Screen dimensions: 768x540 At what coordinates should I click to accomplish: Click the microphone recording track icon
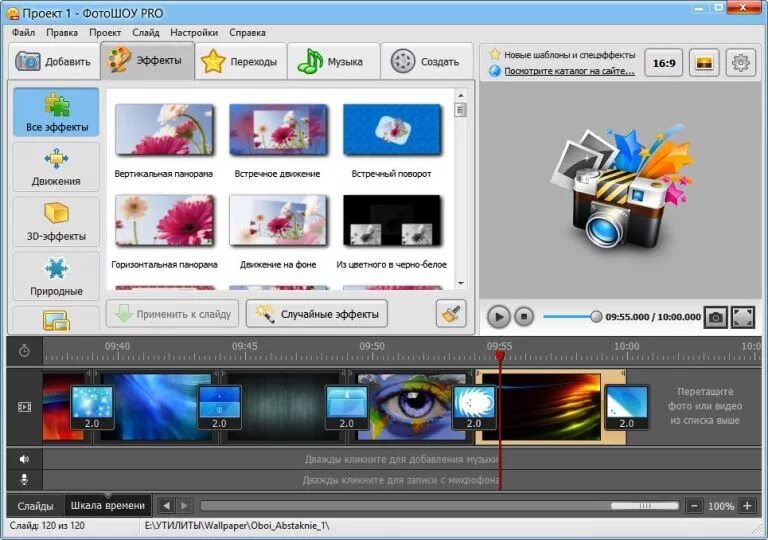(x=24, y=479)
